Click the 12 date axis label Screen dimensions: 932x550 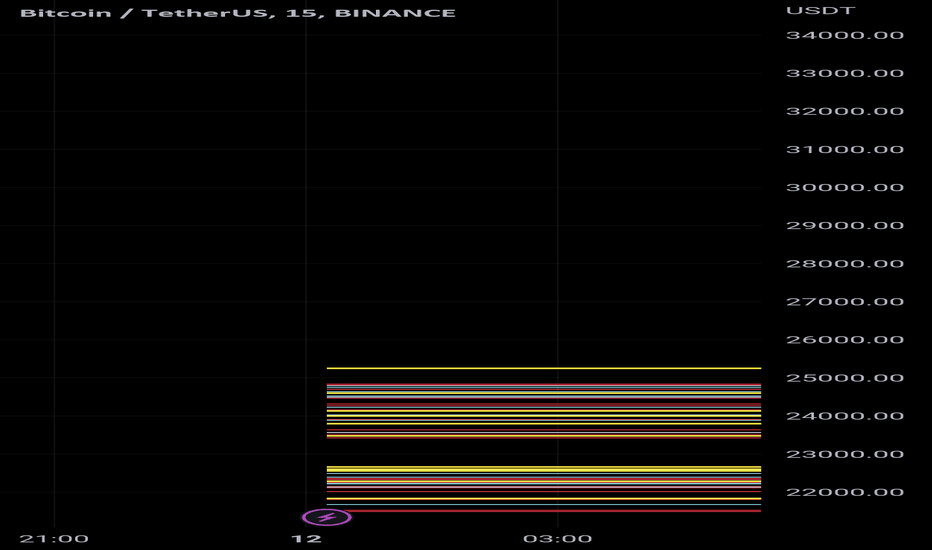(306, 539)
